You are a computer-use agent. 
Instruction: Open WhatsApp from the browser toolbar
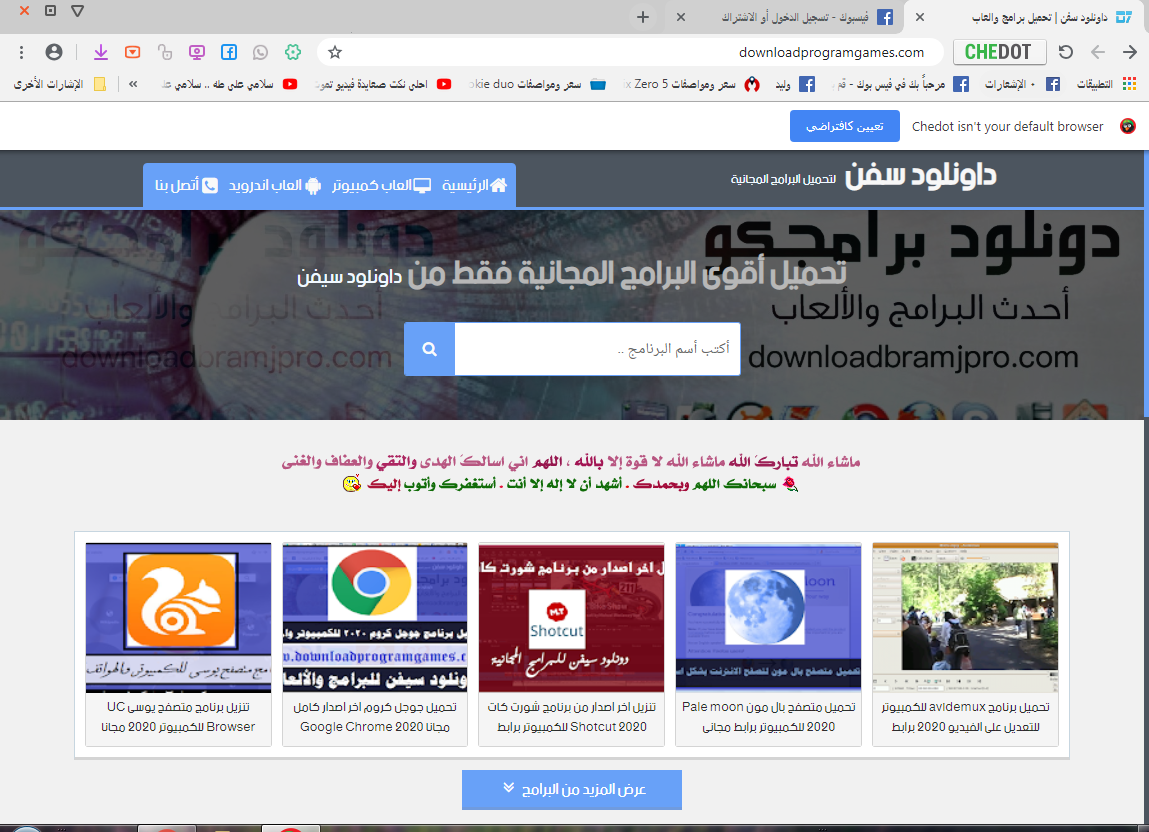[x=262, y=52]
